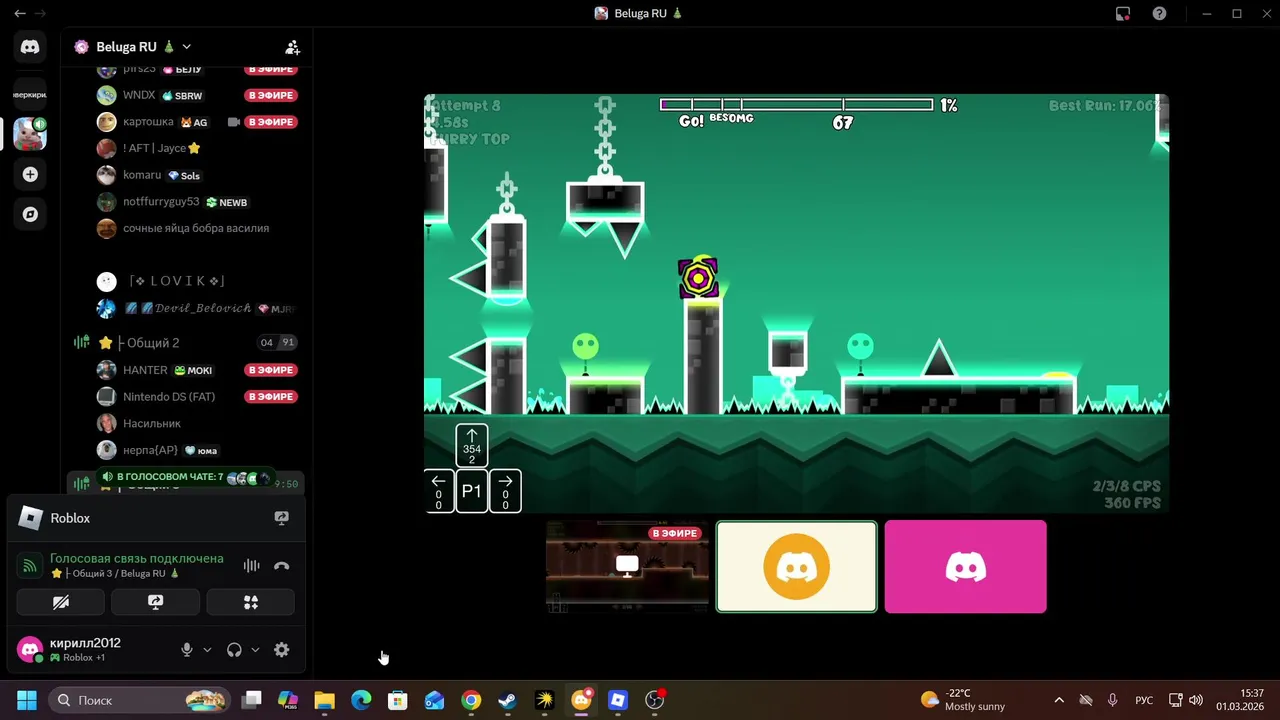Open Microsoft Store from the taskbar
The width and height of the screenshot is (1280, 720).
398,700
